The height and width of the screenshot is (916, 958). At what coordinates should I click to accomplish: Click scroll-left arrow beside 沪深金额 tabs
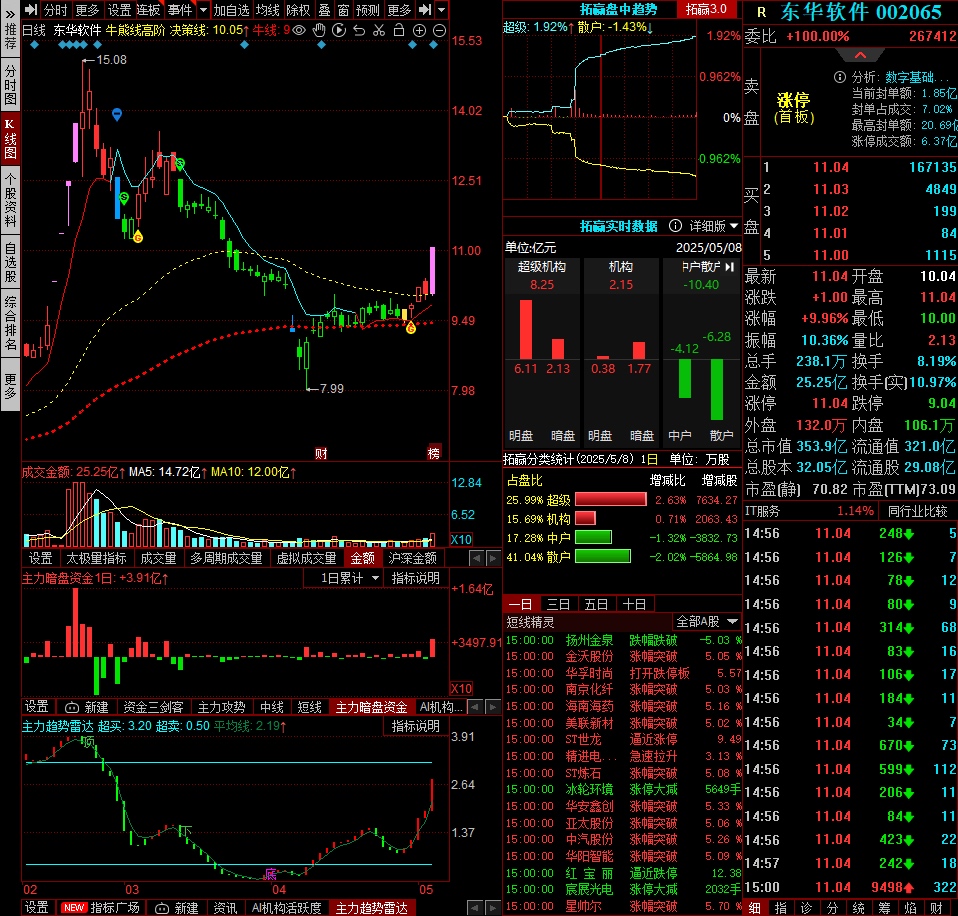pyautogui.click(x=476, y=558)
